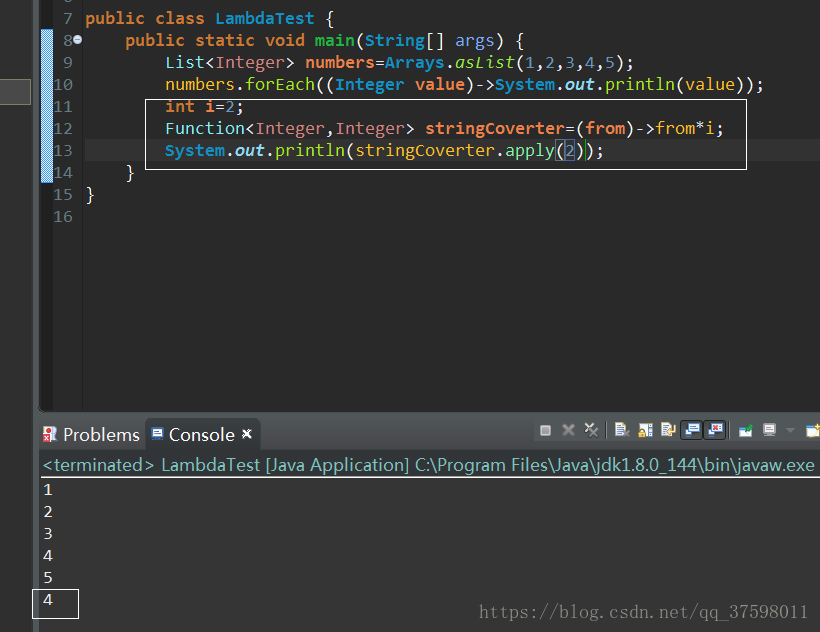Remove all terminated launches
Screen dimensions: 820x632
[x=591, y=430]
